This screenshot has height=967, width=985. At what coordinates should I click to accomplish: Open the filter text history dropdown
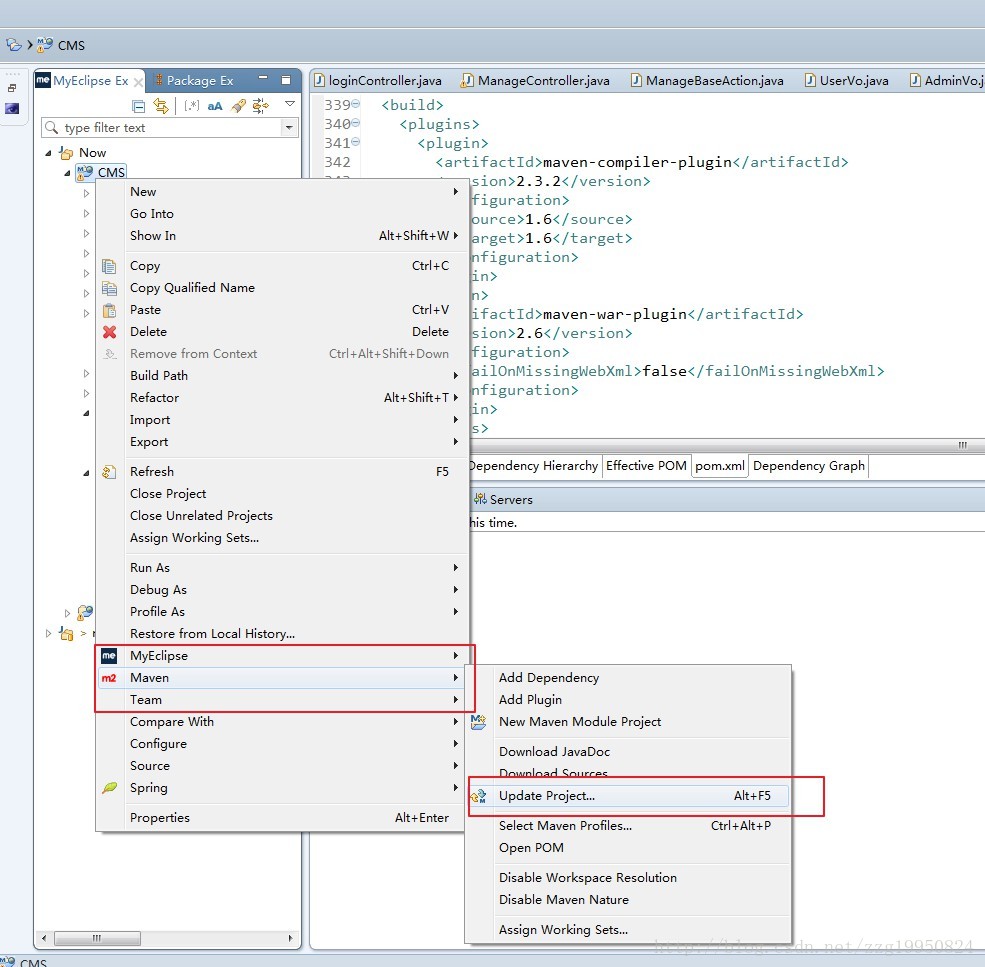tap(289, 128)
